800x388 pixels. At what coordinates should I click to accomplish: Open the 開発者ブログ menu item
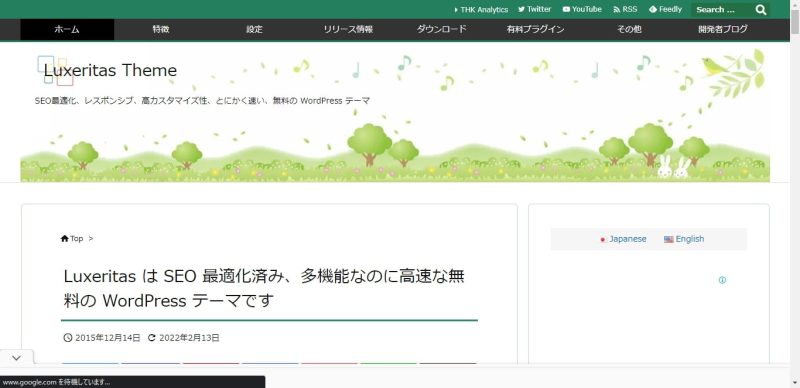pos(723,30)
